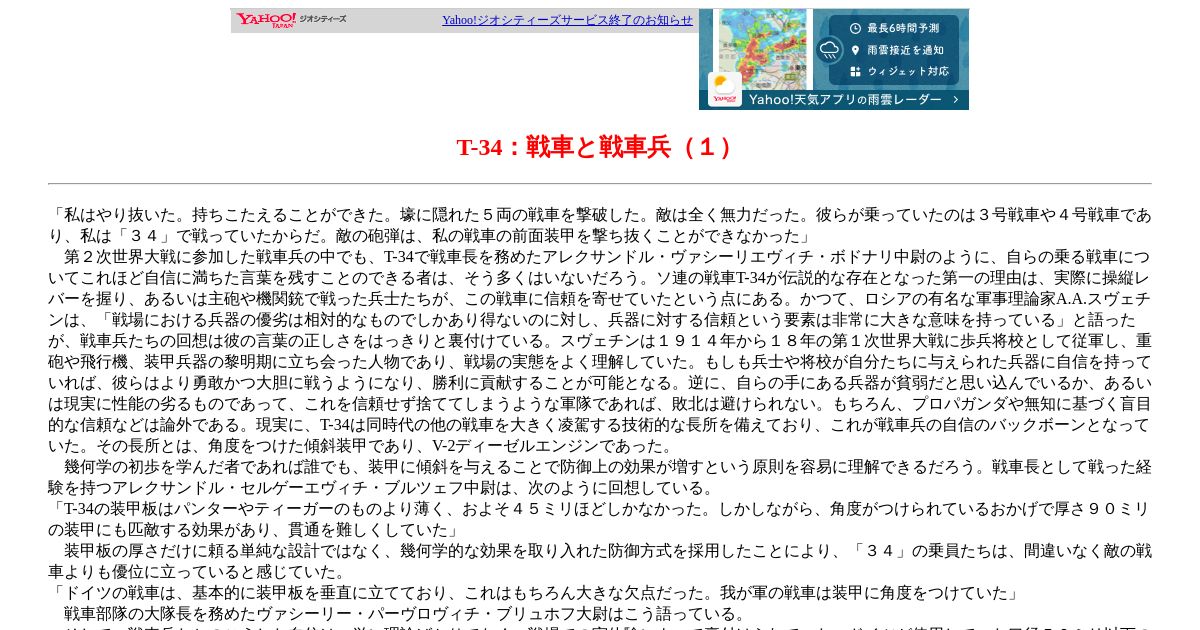Click the quote starting 「T-34の装甲板はパンターや
The height and width of the screenshot is (630, 1200).
click(600, 509)
